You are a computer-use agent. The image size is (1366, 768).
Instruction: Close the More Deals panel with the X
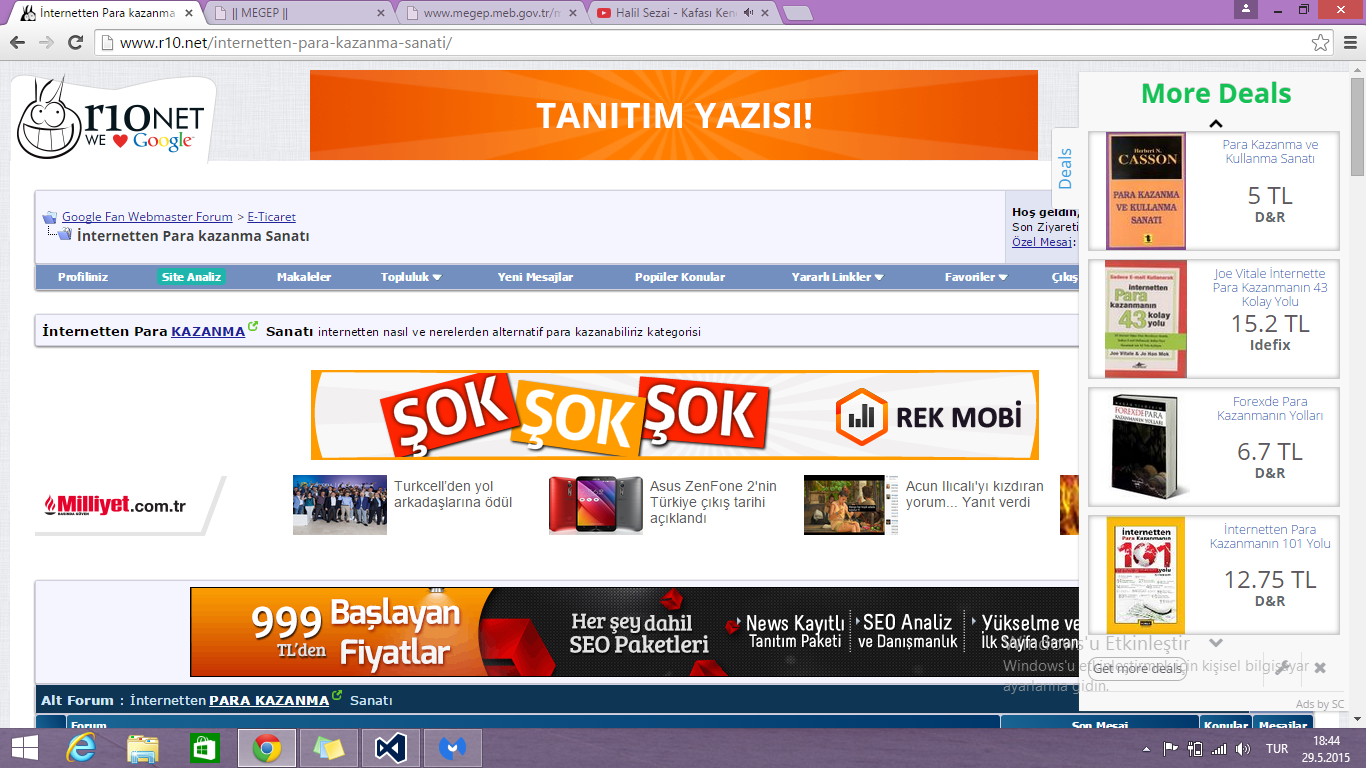[1320, 667]
